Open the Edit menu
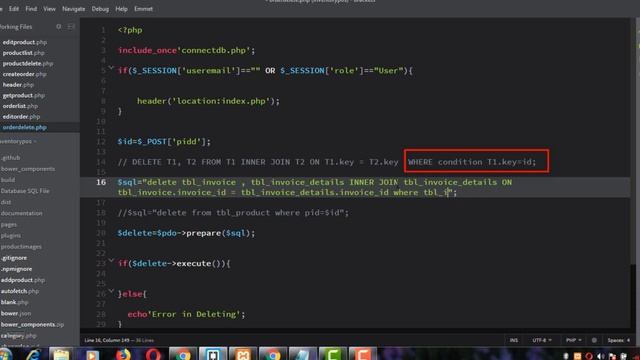 (14, 9)
